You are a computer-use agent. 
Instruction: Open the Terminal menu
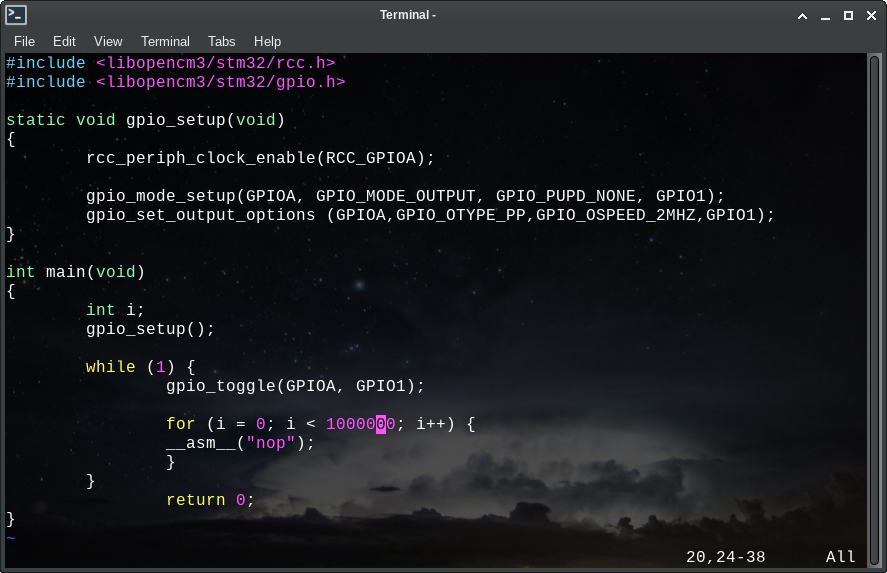[165, 41]
